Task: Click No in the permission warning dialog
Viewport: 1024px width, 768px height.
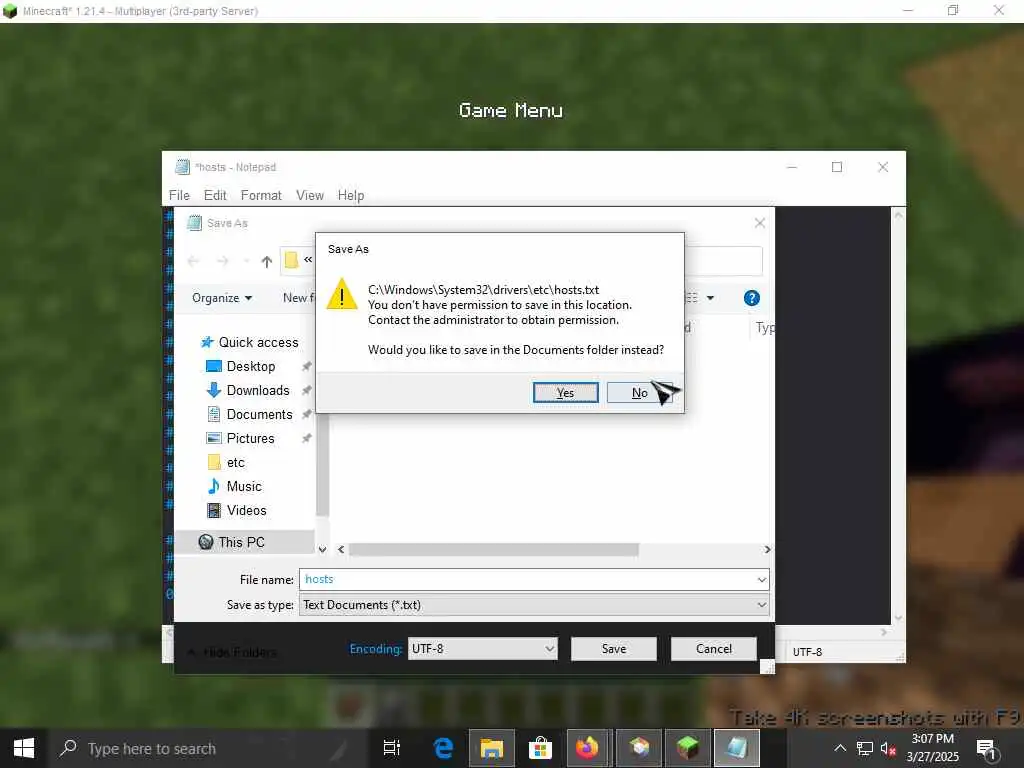Action: click(x=639, y=392)
